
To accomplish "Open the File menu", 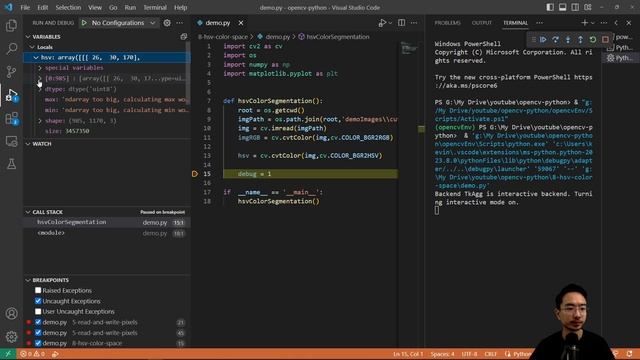I will pos(25,7).
